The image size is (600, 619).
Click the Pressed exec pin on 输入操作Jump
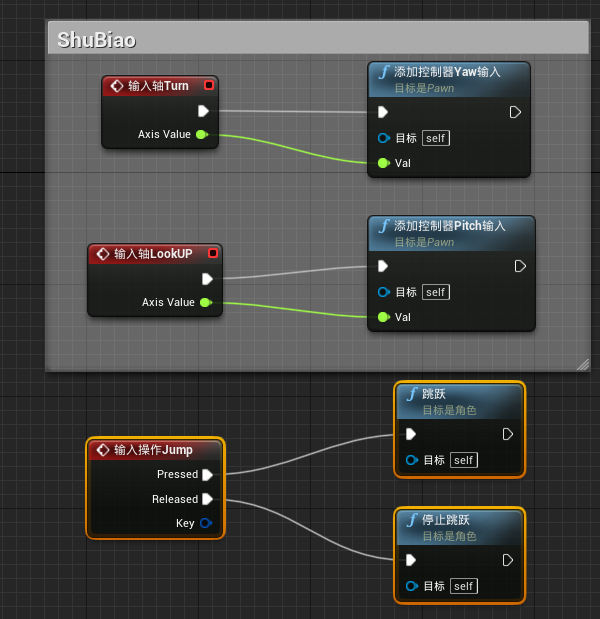pos(207,475)
